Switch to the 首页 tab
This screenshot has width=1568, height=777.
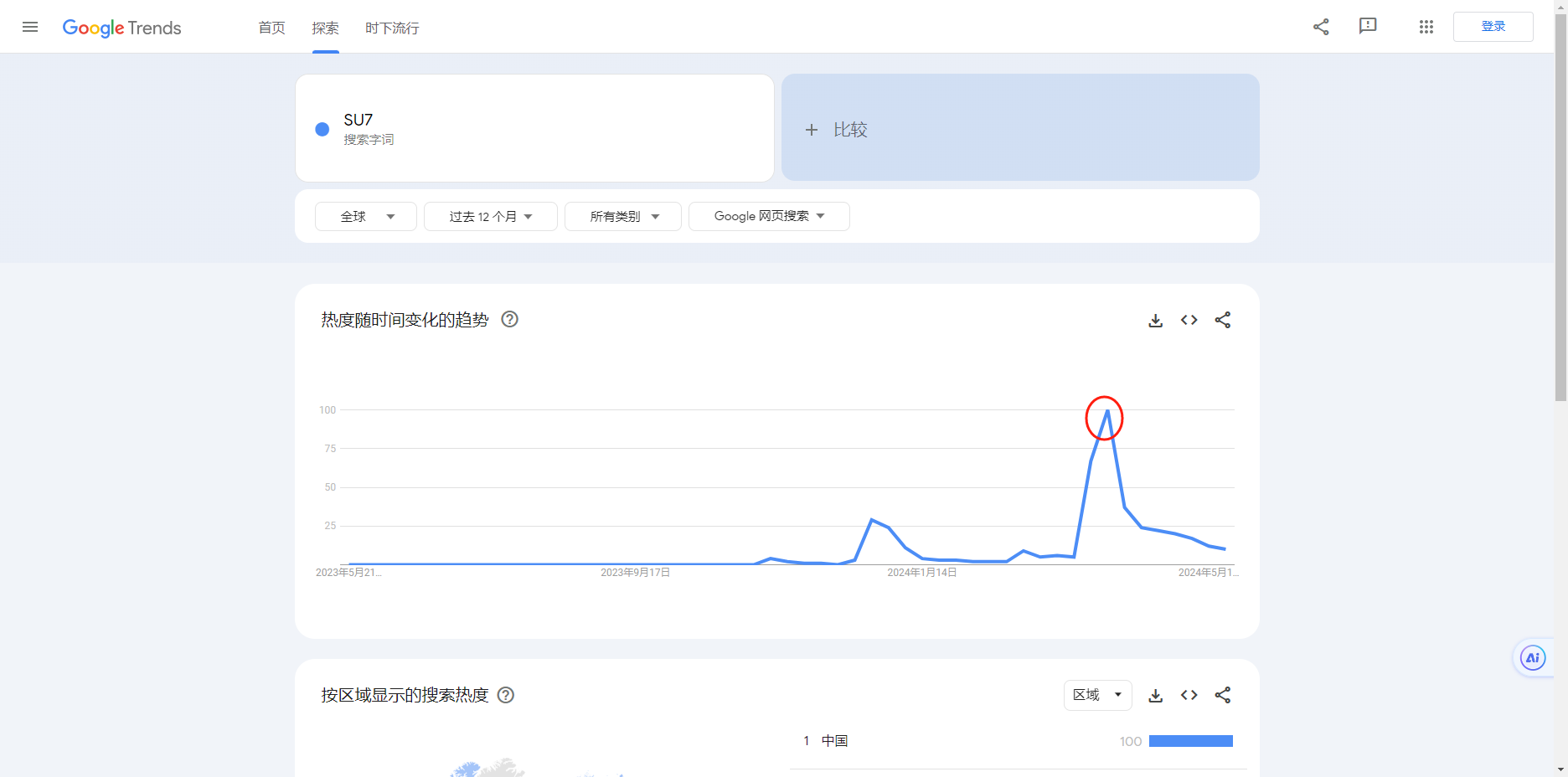pos(271,28)
